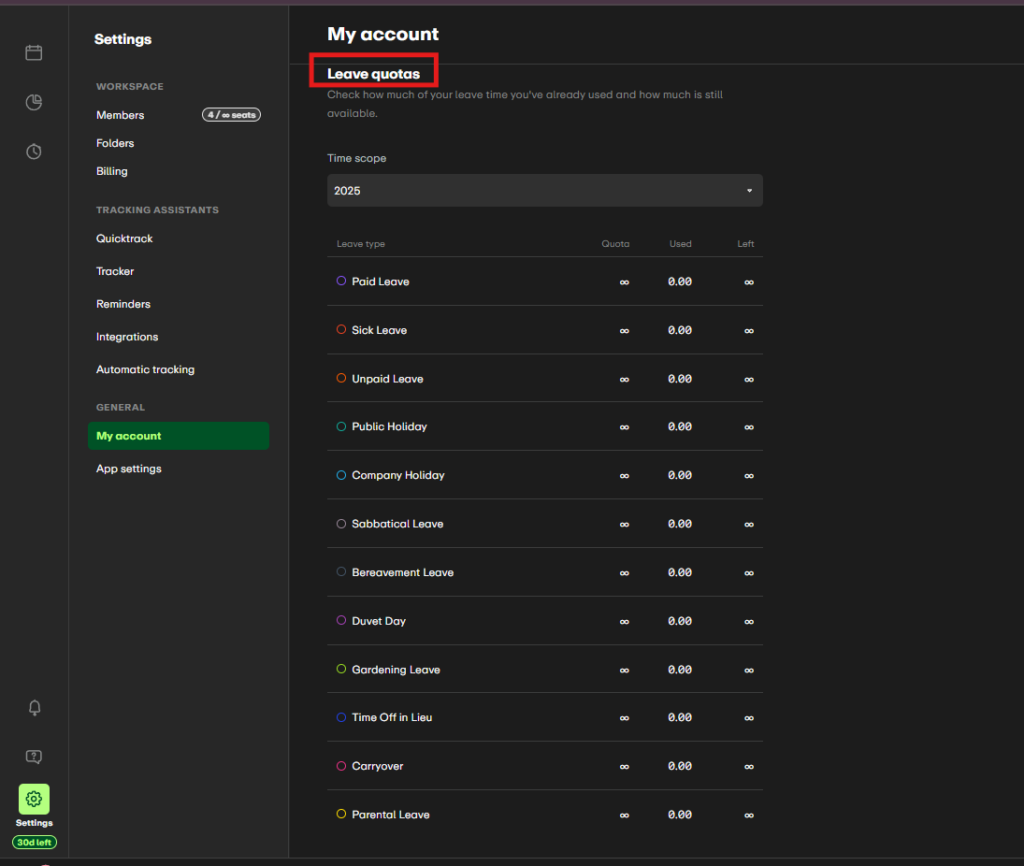Click the My account page heading
This screenshot has height=866, width=1024.
coord(383,34)
